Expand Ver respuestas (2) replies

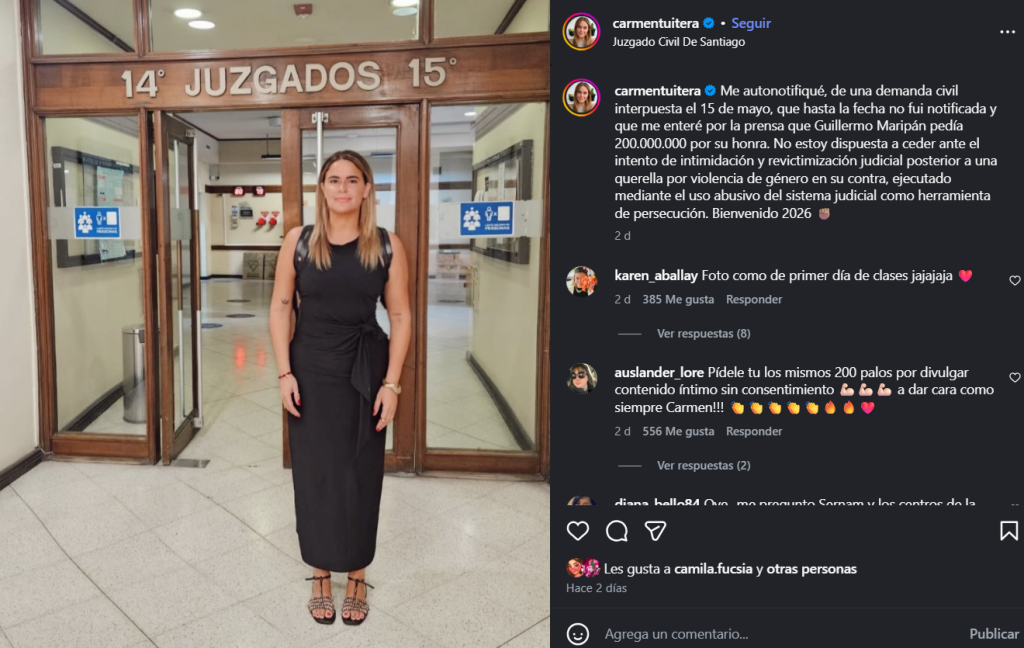pos(703,465)
